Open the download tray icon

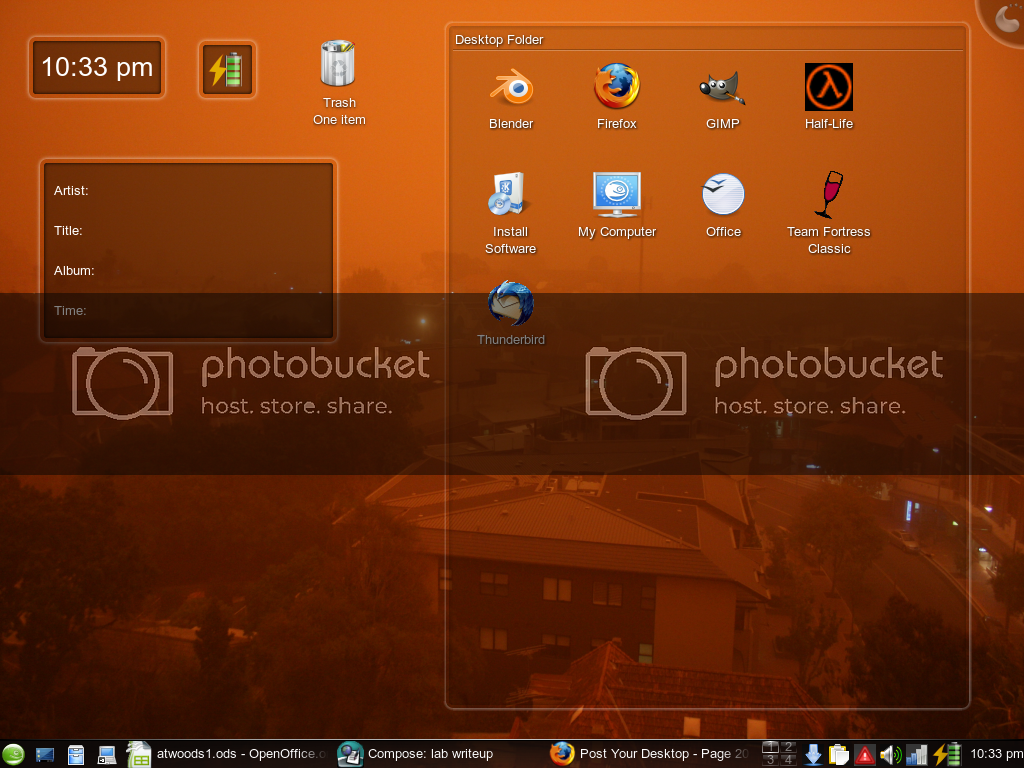813,755
